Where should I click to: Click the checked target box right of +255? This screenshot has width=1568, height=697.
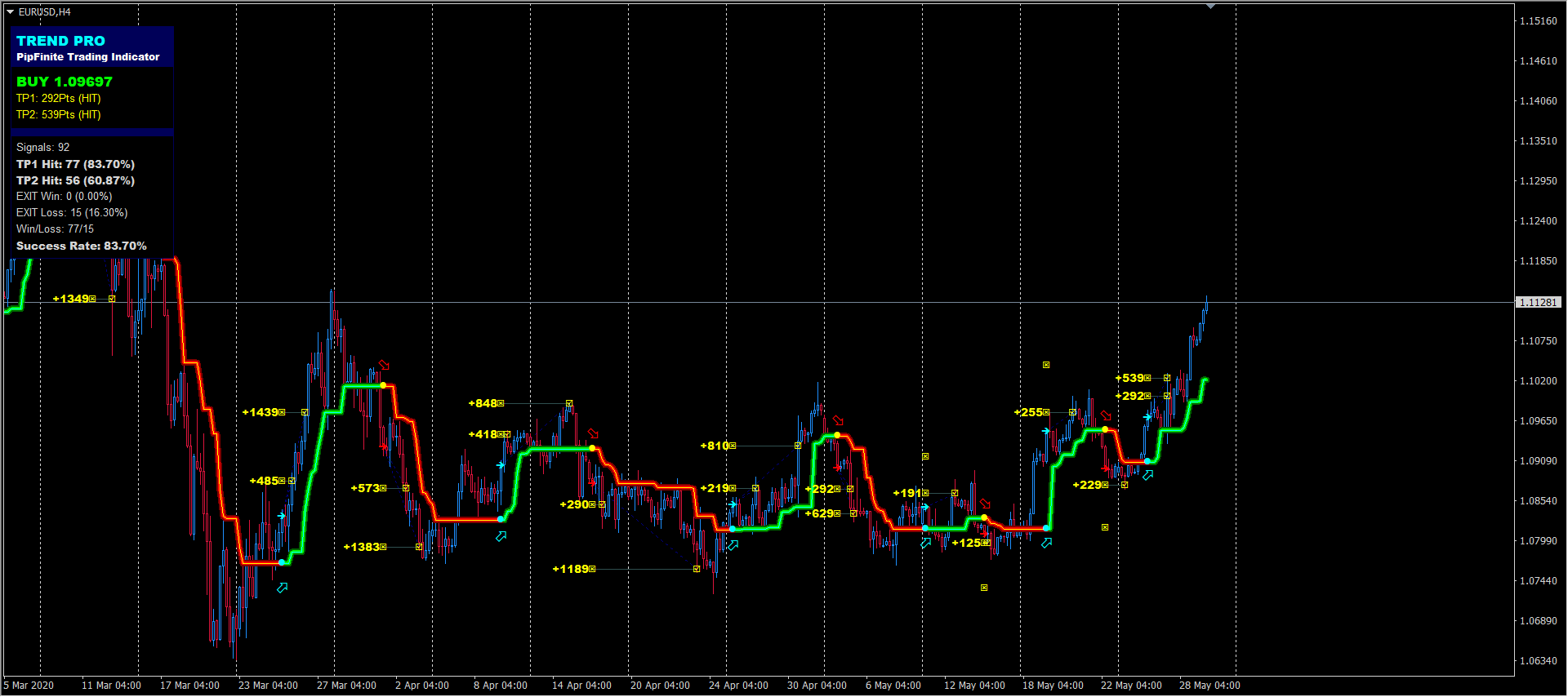pyautogui.click(x=1072, y=413)
